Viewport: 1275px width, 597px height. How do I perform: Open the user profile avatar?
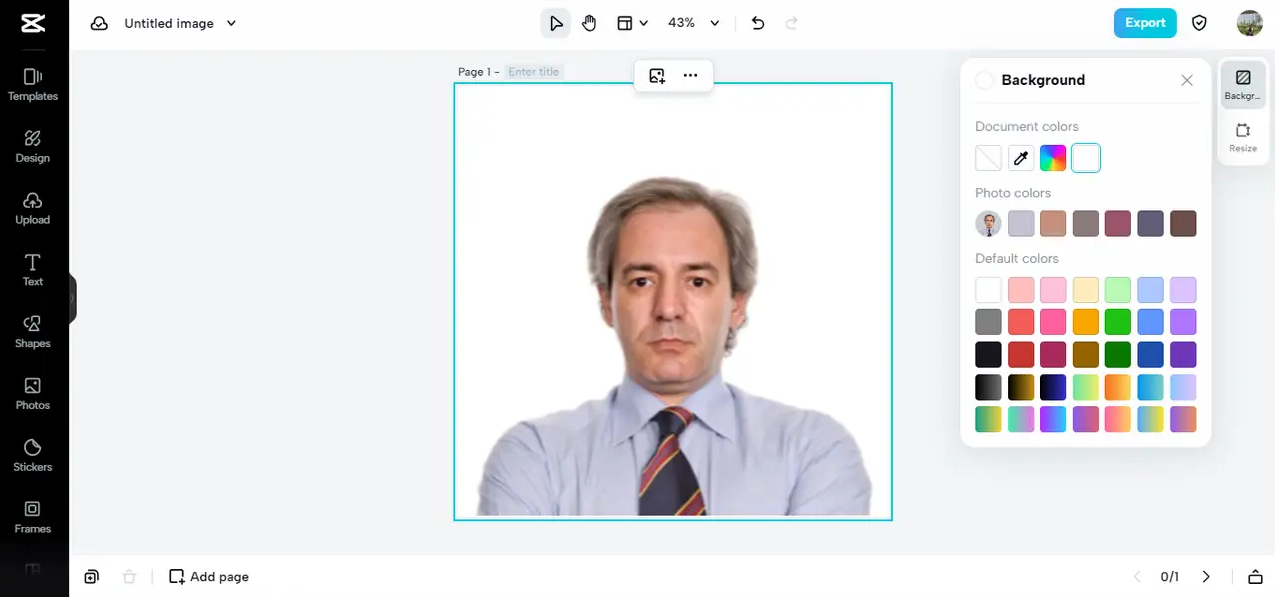[1250, 23]
